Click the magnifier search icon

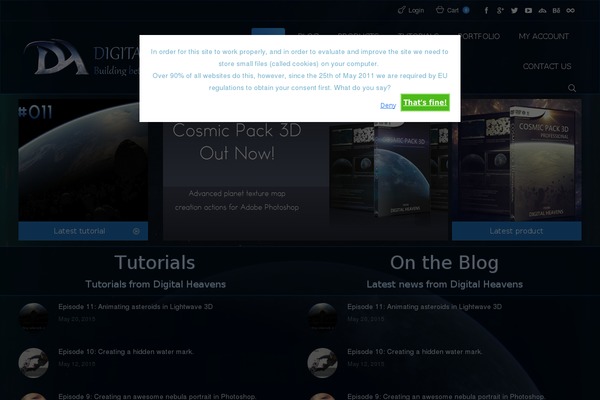pyautogui.click(x=572, y=88)
